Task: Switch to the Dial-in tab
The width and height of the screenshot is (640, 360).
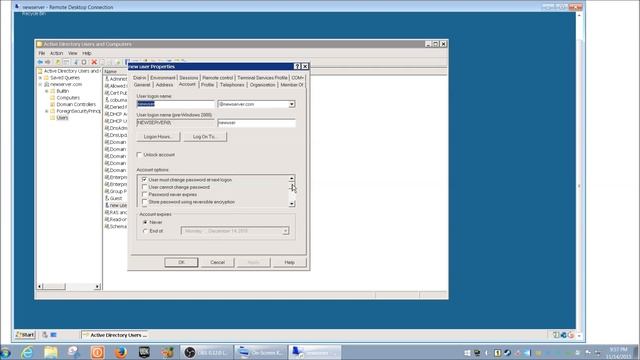Action: (x=140, y=78)
